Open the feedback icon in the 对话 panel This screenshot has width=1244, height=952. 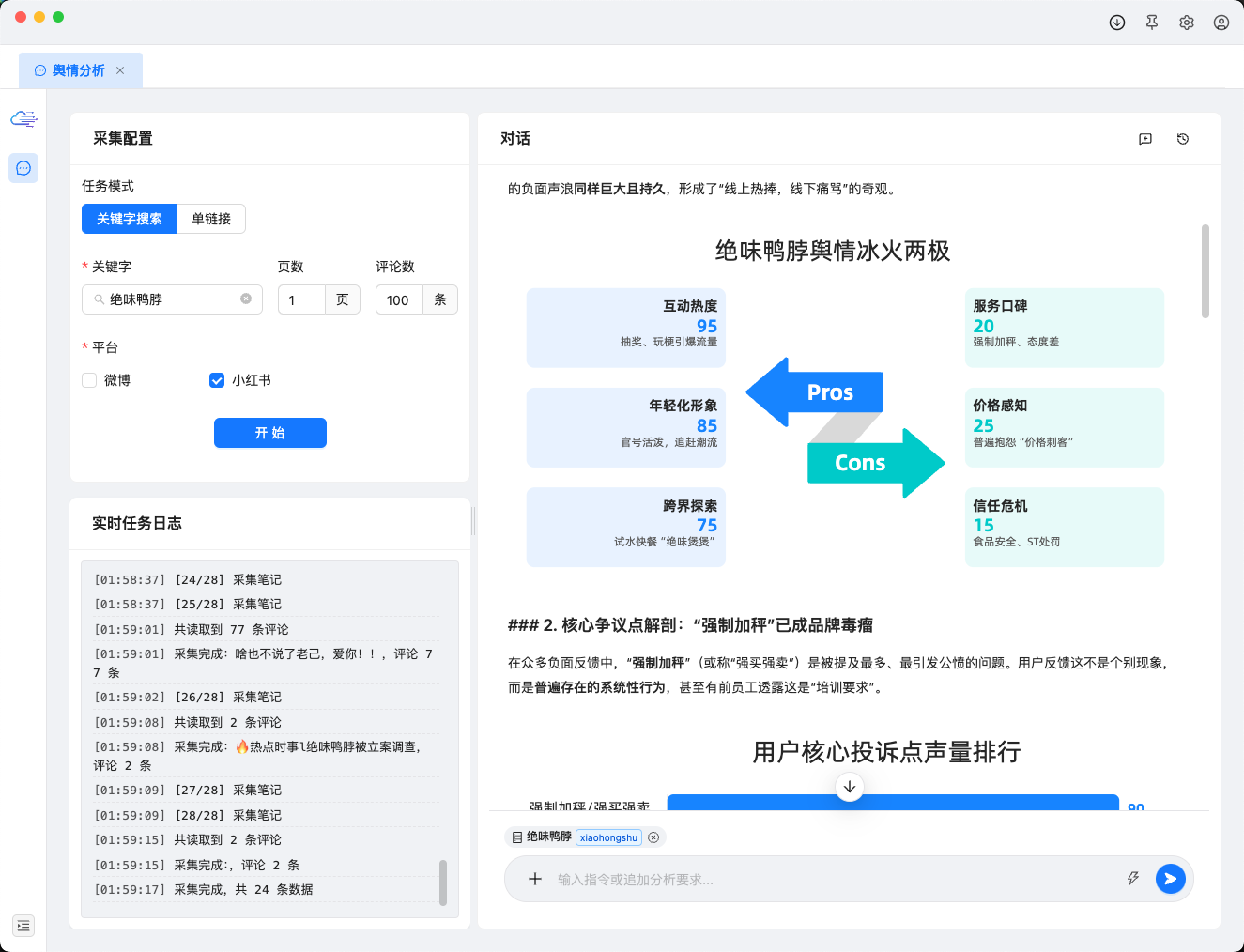coord(1144,138)
